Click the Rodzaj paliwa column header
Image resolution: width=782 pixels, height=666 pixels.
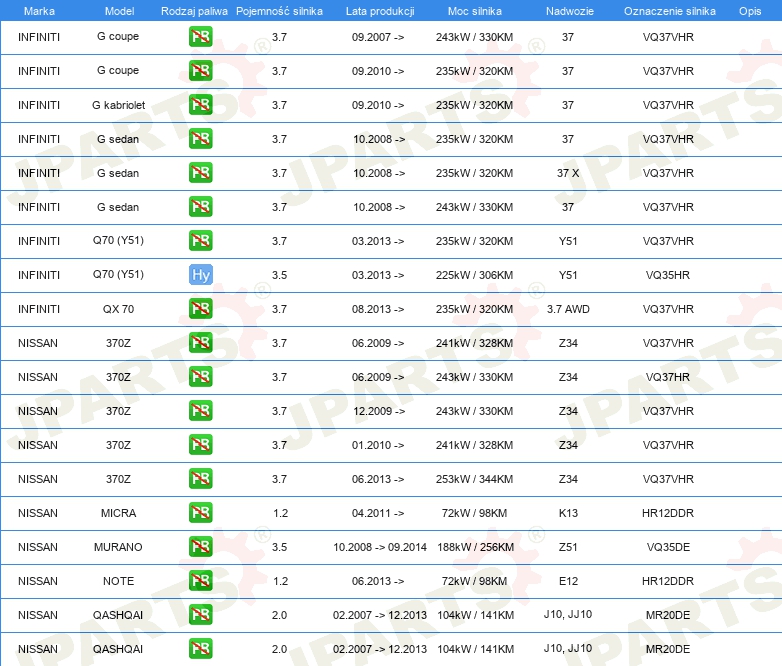pos(194,11)
